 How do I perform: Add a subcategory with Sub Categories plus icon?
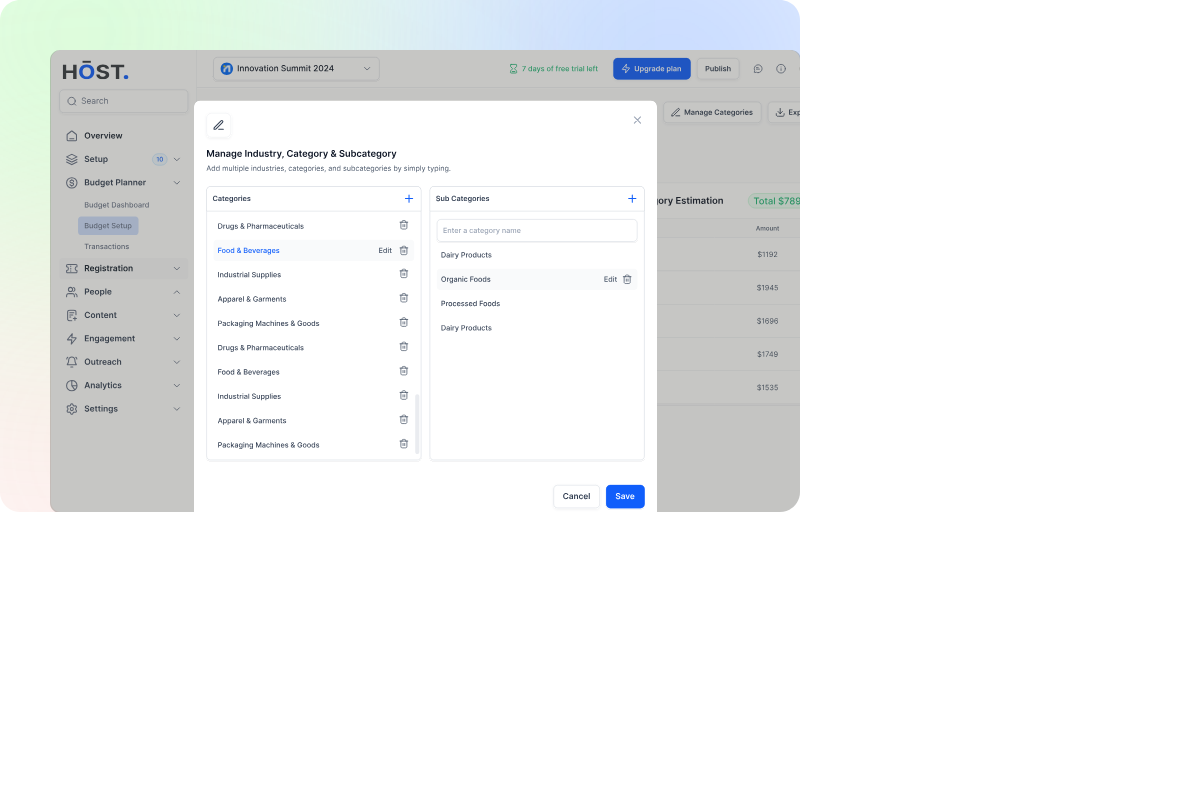tap(632, 199)
